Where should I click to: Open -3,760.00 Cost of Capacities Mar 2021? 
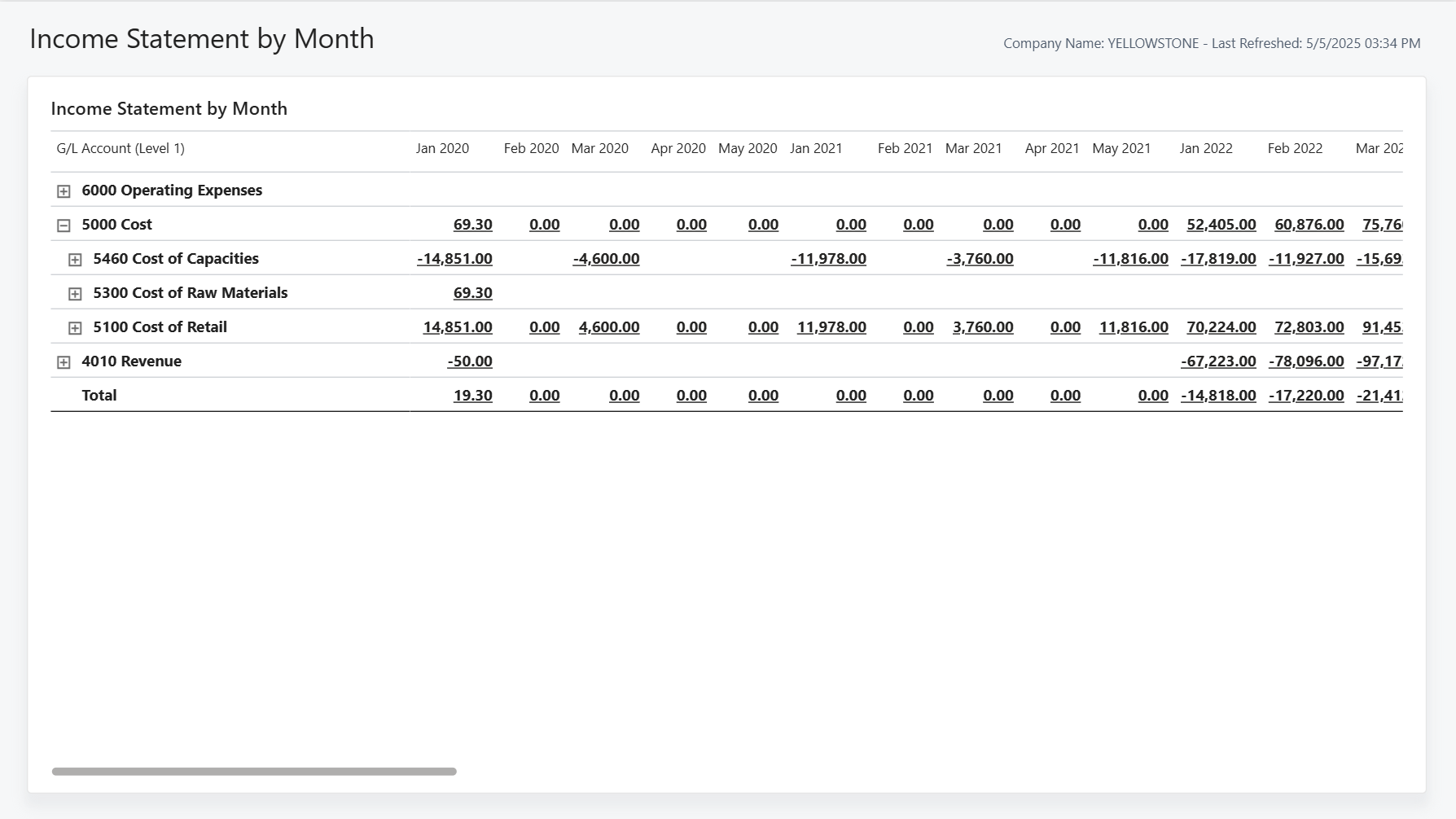(980, 259)
